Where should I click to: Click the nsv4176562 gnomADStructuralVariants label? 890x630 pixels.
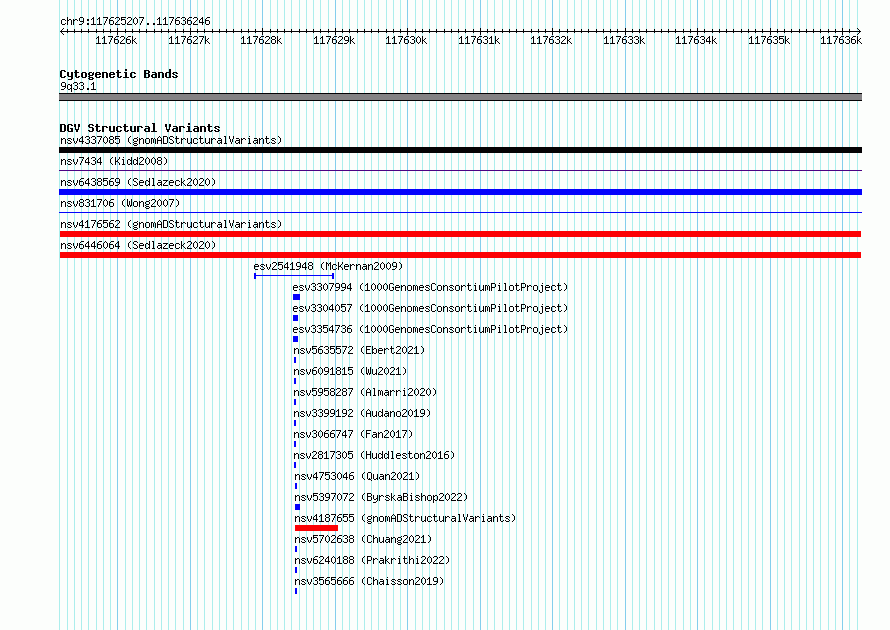point(171,224)
